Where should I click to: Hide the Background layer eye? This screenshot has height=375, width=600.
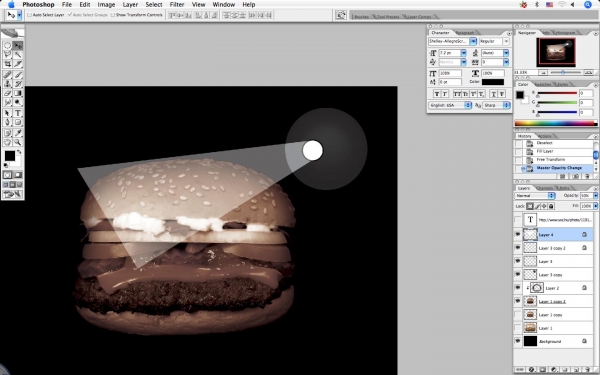point(518,341)
